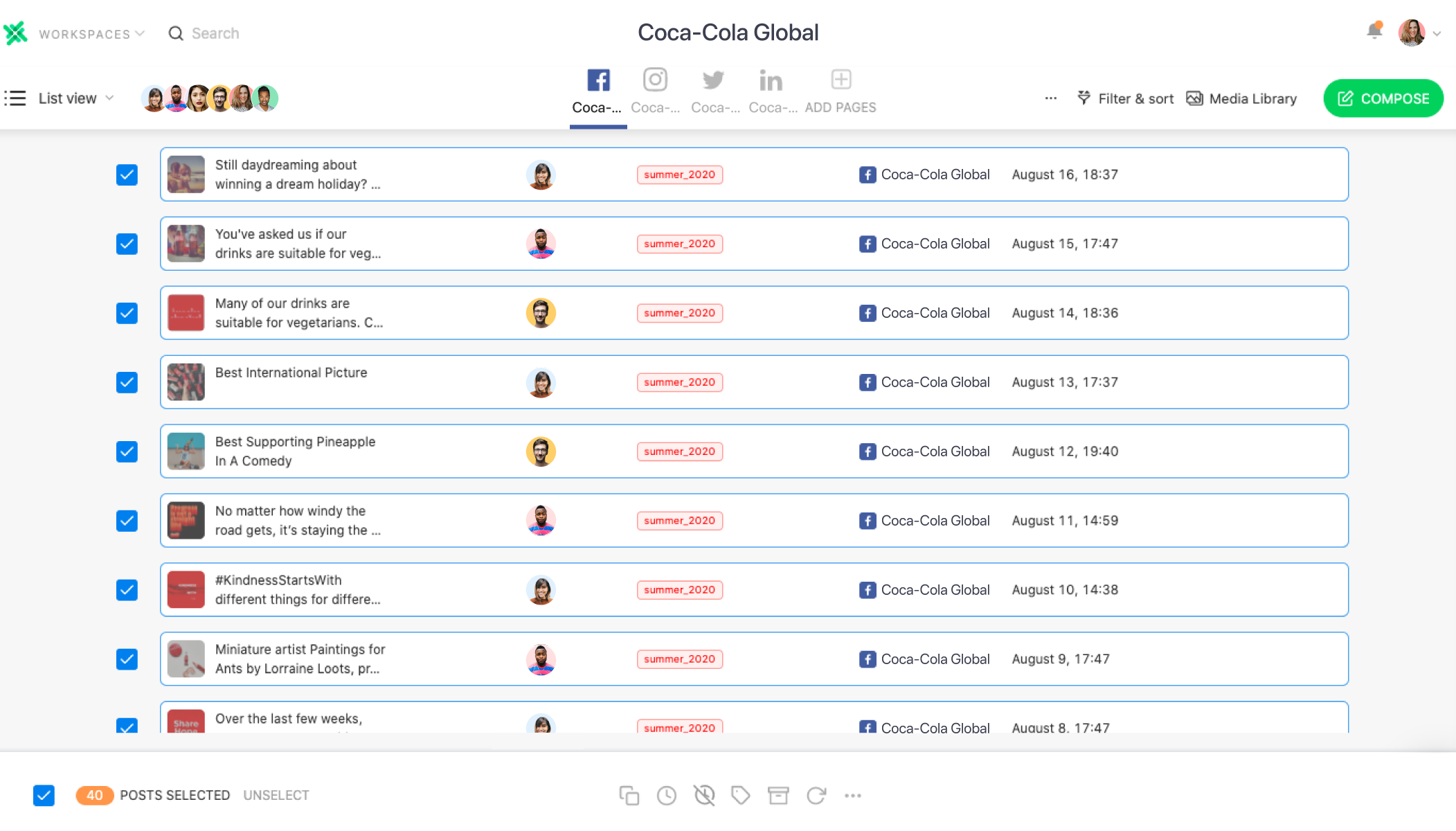This screenshot has width=1456, height=831.
Task: Open the user profile dropdown arrow
Action: 1437,33
